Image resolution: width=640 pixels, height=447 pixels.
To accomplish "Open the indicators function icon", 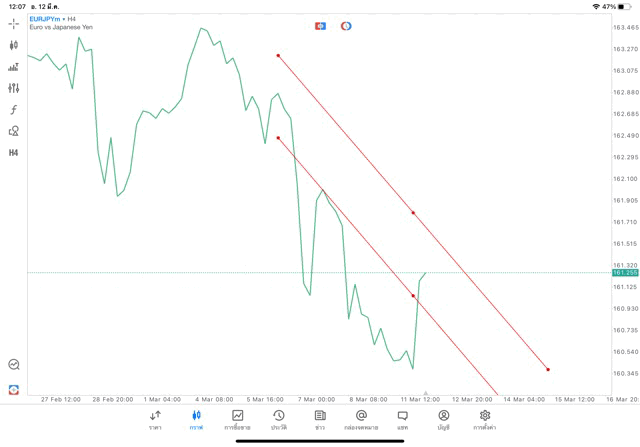I will point(14,110).
